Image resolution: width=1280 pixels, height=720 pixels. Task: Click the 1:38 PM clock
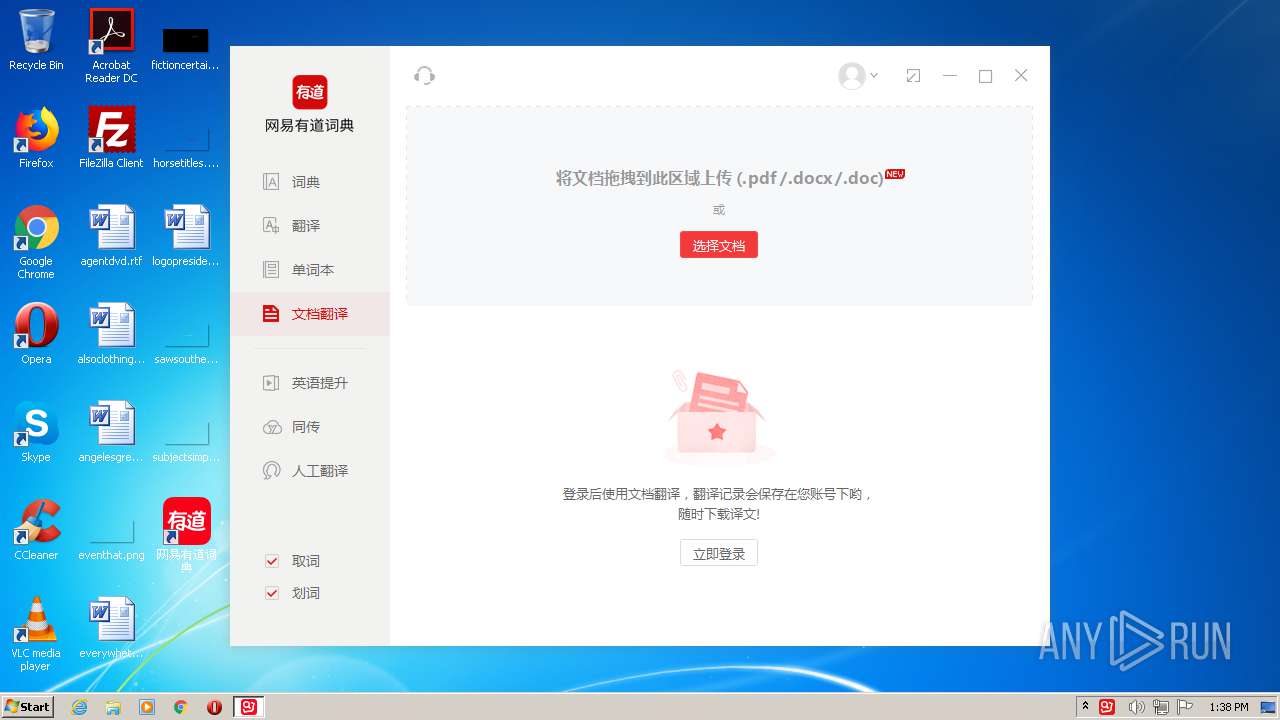click(x=1228, y=707)
